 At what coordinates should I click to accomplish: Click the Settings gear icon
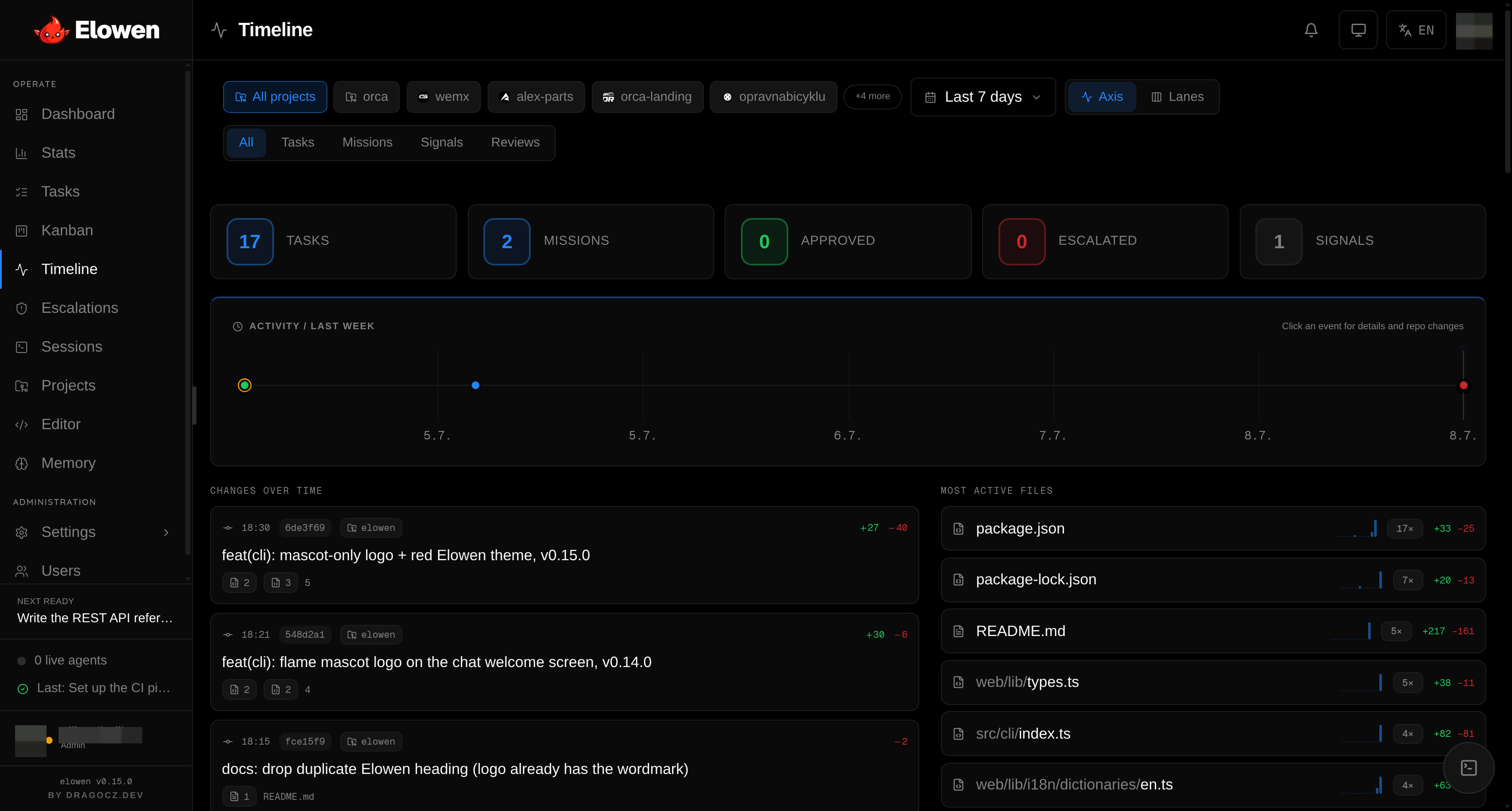(22, 532)
